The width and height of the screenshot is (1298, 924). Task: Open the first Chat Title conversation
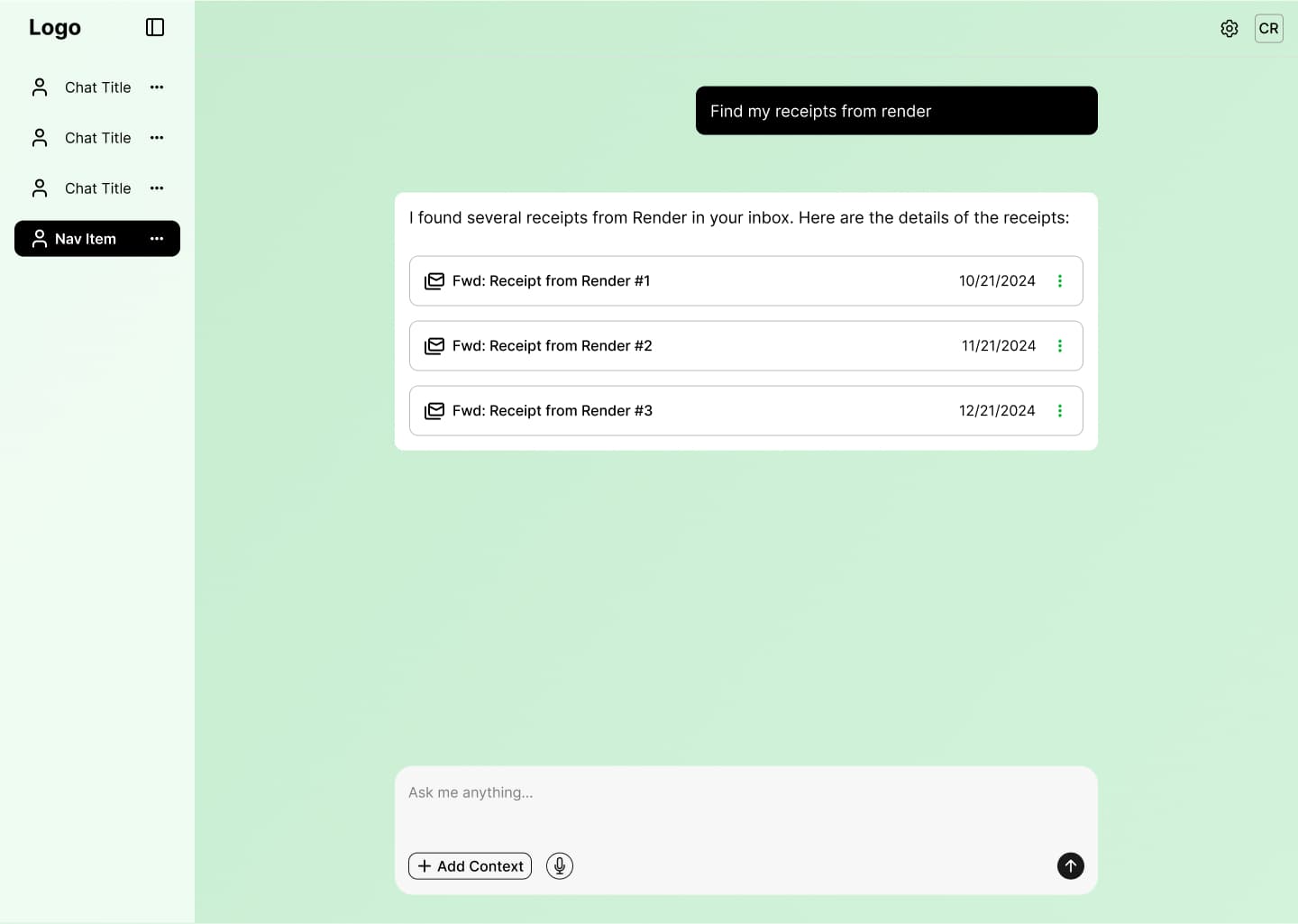[x=97, y=87]
